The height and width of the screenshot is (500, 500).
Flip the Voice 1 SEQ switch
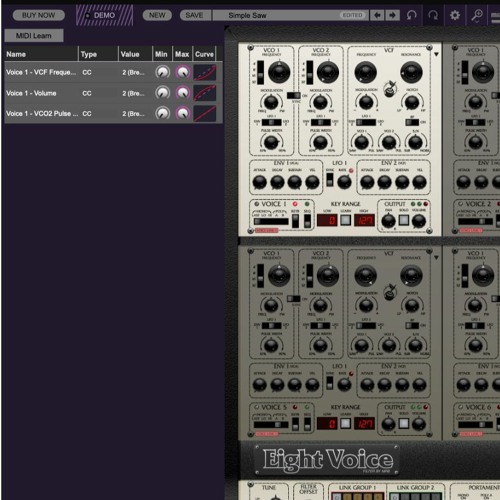pyautogui.click(x=307, y=221)
